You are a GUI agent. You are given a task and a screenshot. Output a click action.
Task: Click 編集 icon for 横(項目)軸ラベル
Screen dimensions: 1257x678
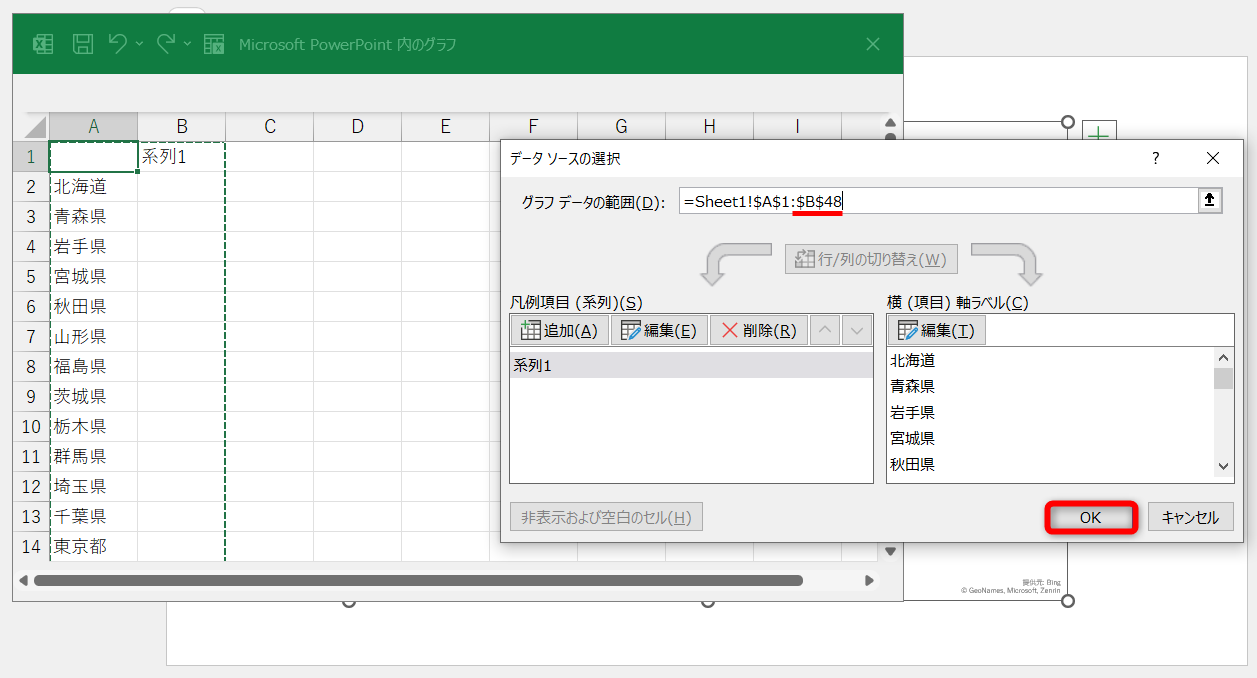tap(935, 330)
